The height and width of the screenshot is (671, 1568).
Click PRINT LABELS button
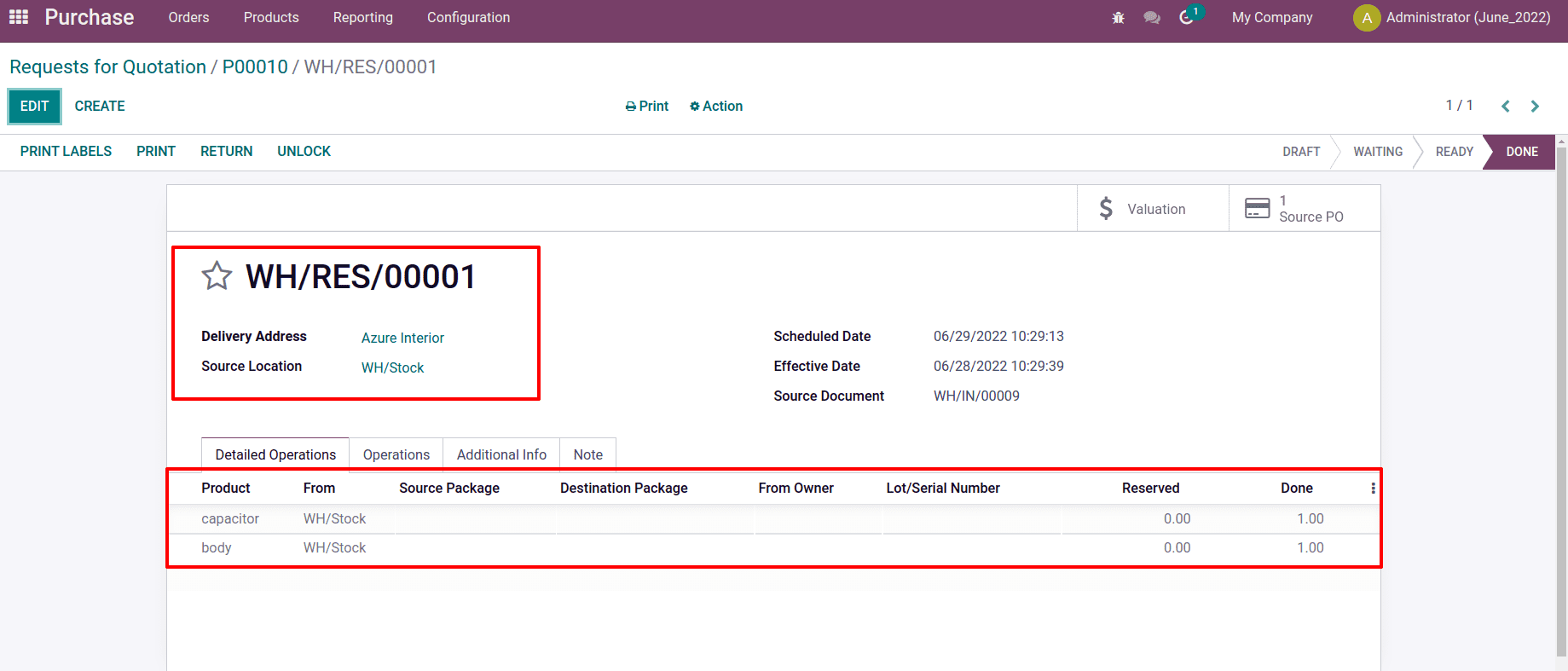66,151
